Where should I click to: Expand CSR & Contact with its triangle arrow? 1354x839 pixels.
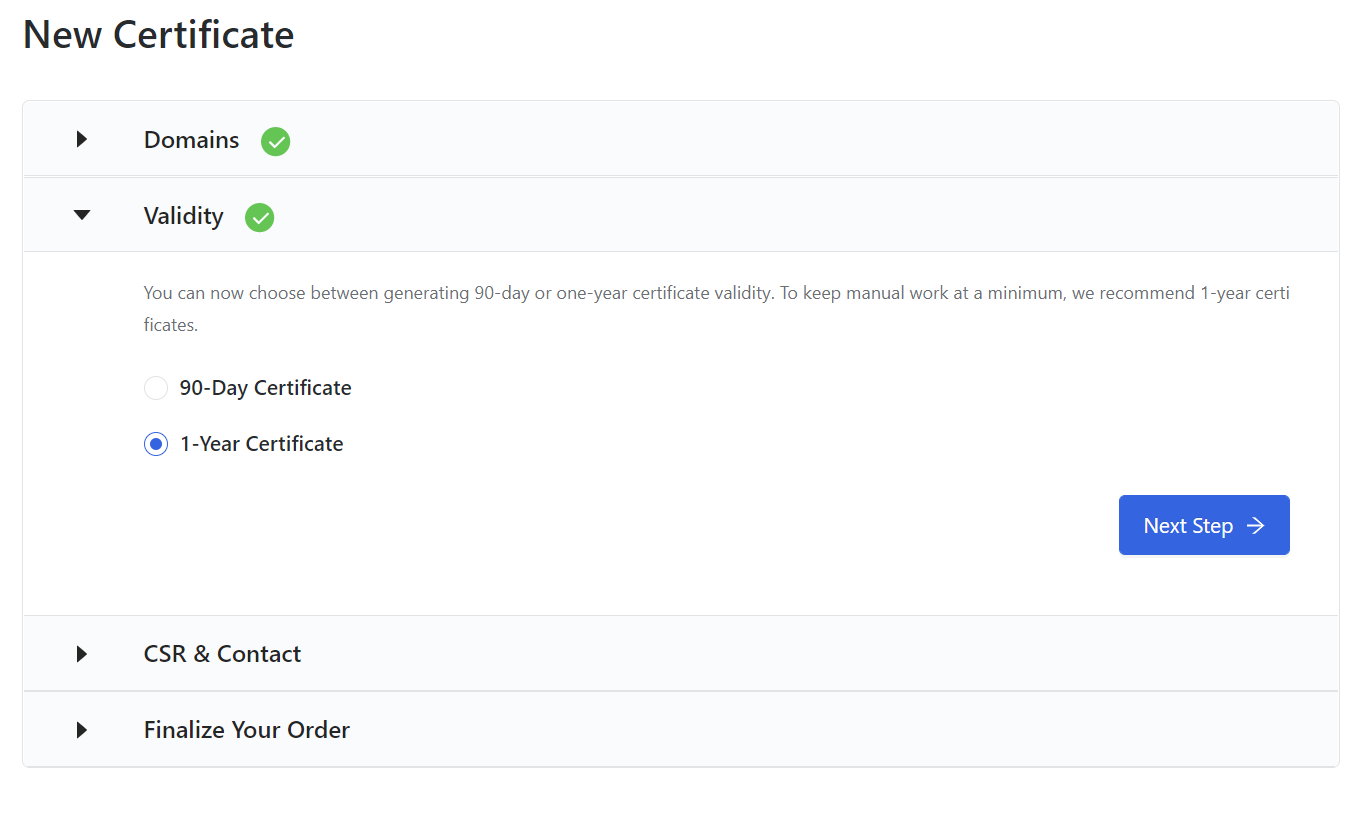coord(82,654)
